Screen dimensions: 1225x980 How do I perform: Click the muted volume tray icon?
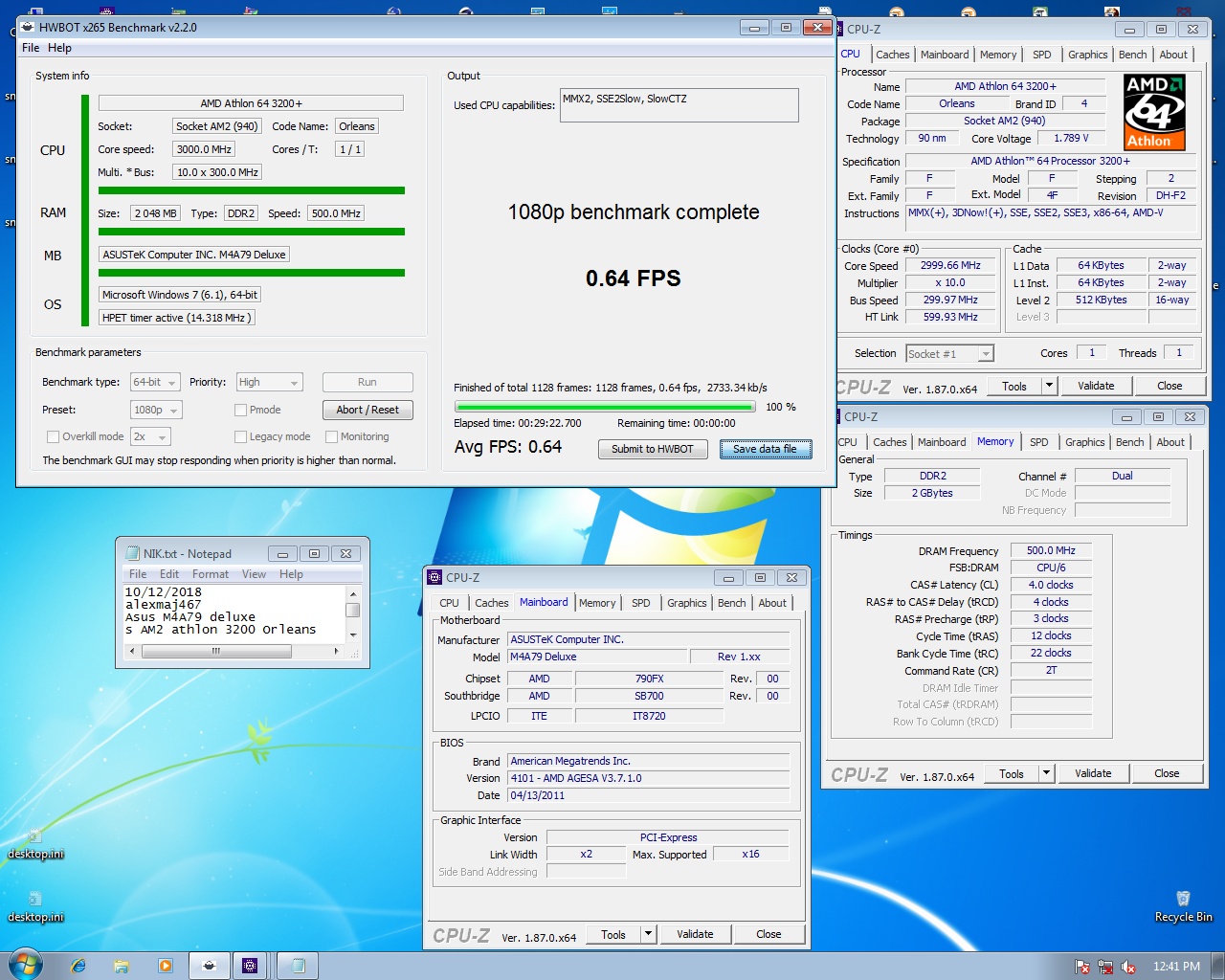pyautogui.click(x=1128, y=967)
